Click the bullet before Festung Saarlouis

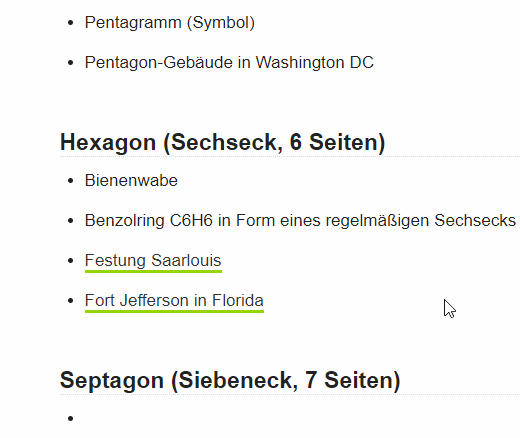coord(70,261)
